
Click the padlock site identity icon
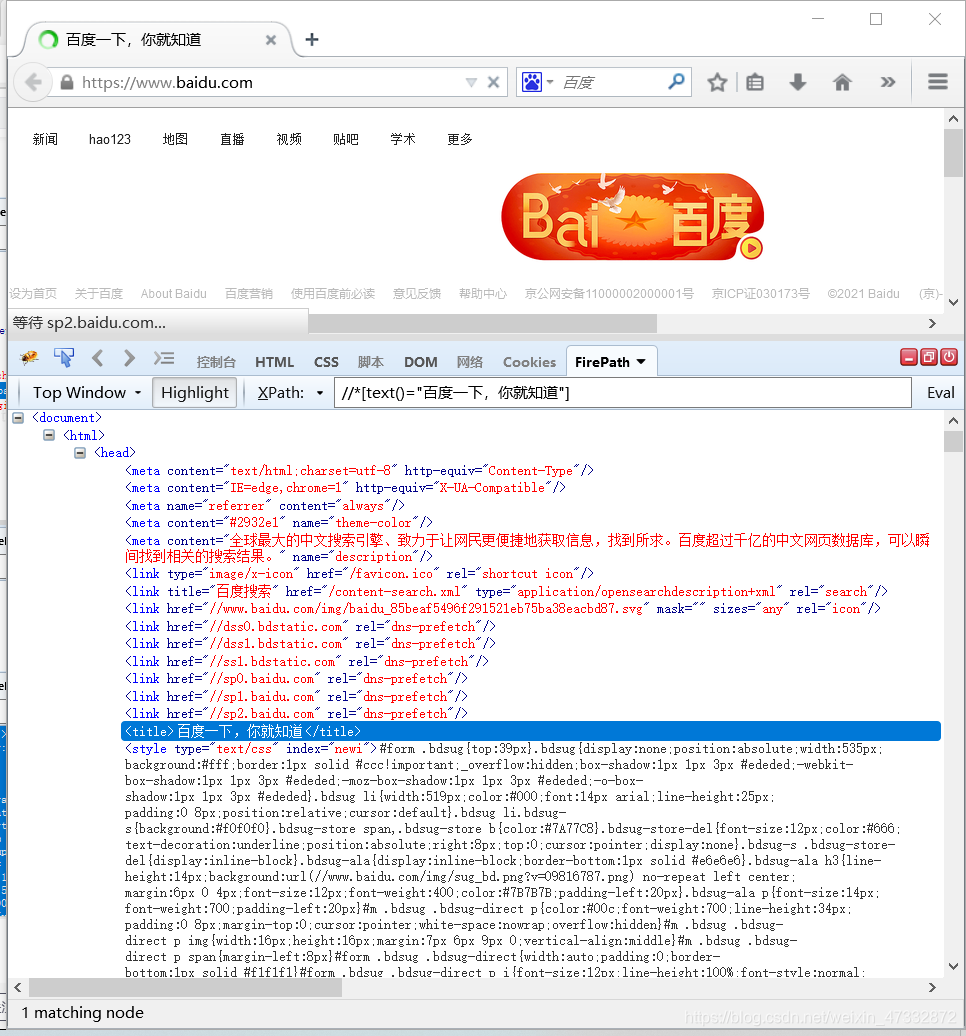click(67, 83)
